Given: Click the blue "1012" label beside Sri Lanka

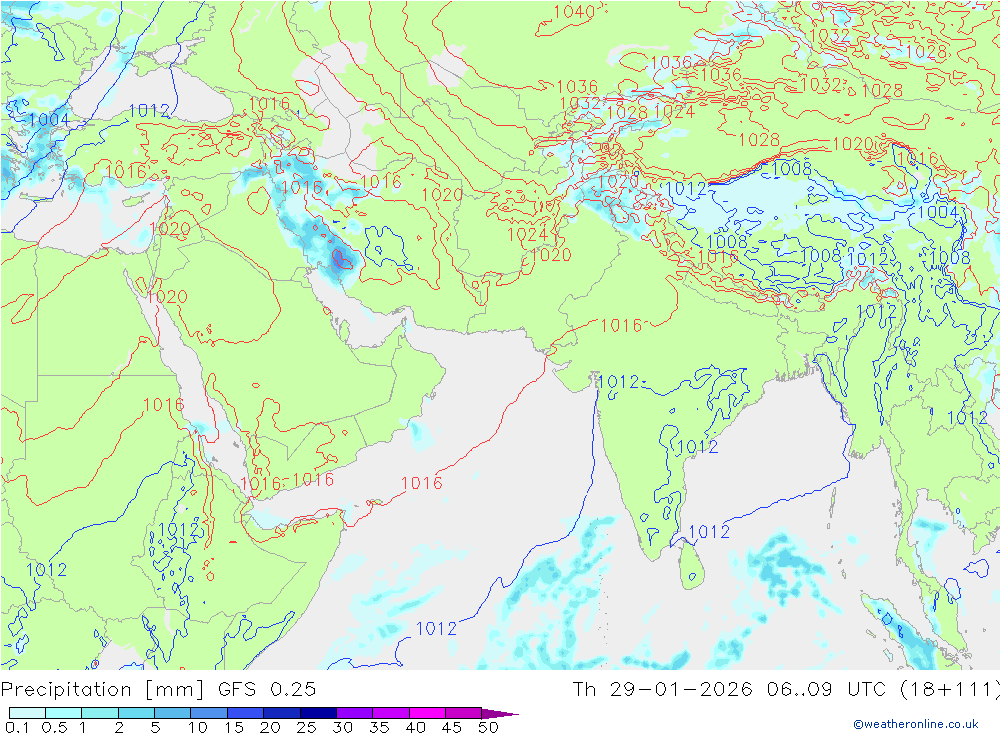Looking at the screenshot, I should coord(709,531).
